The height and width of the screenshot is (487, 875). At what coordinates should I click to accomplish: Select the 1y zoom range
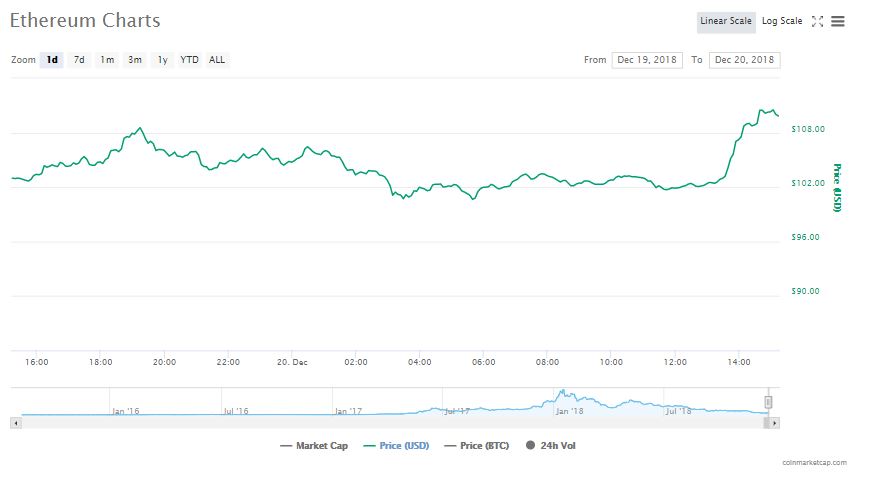point(162,60)
